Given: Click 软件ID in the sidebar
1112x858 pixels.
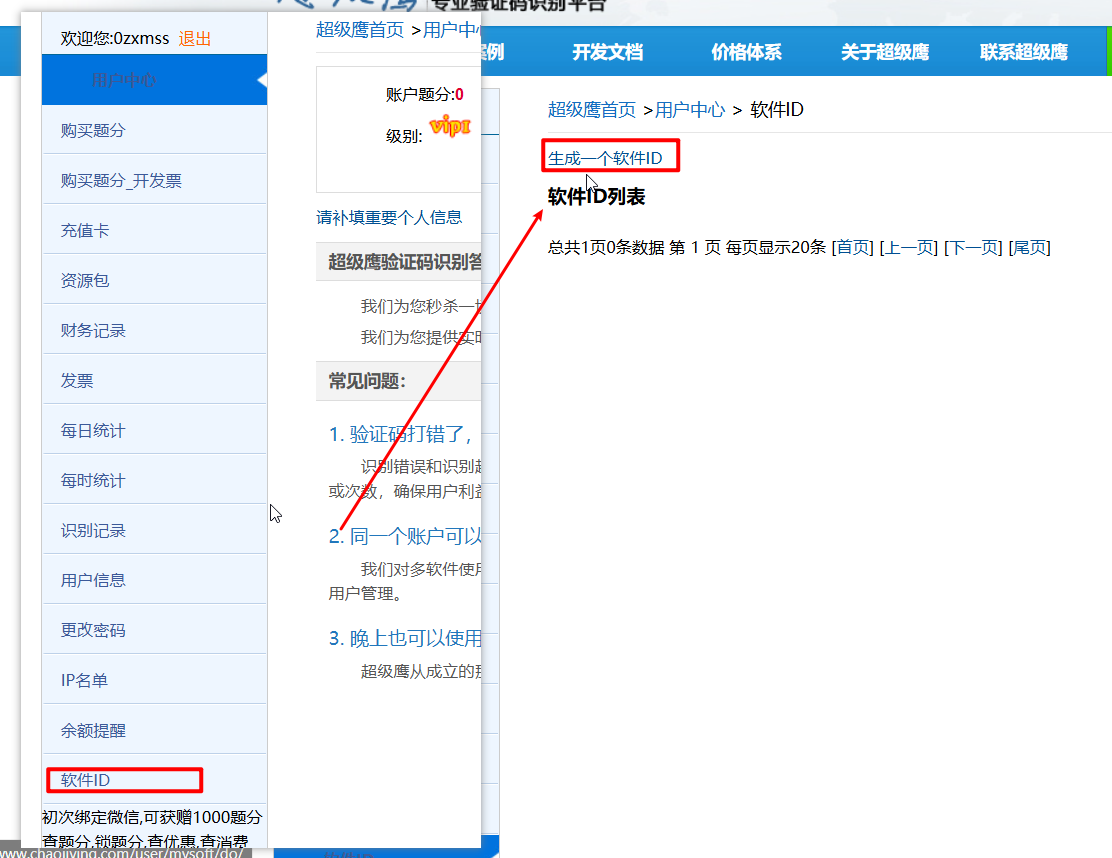Looking at the screenshot, I should pos(85,780).
